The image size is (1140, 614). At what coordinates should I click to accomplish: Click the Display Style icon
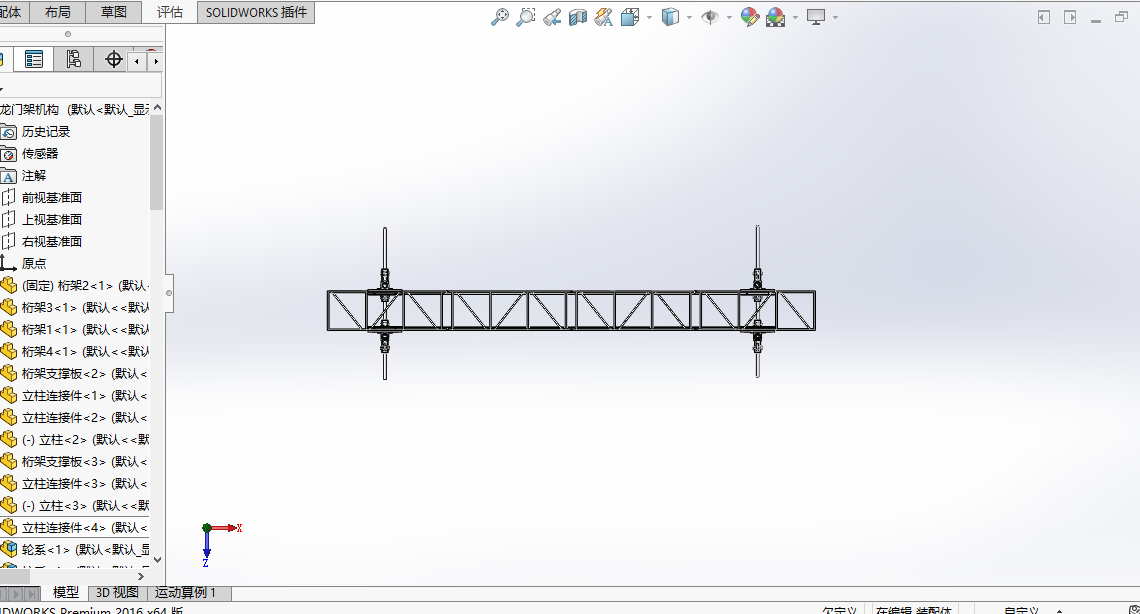click(670, 17)
